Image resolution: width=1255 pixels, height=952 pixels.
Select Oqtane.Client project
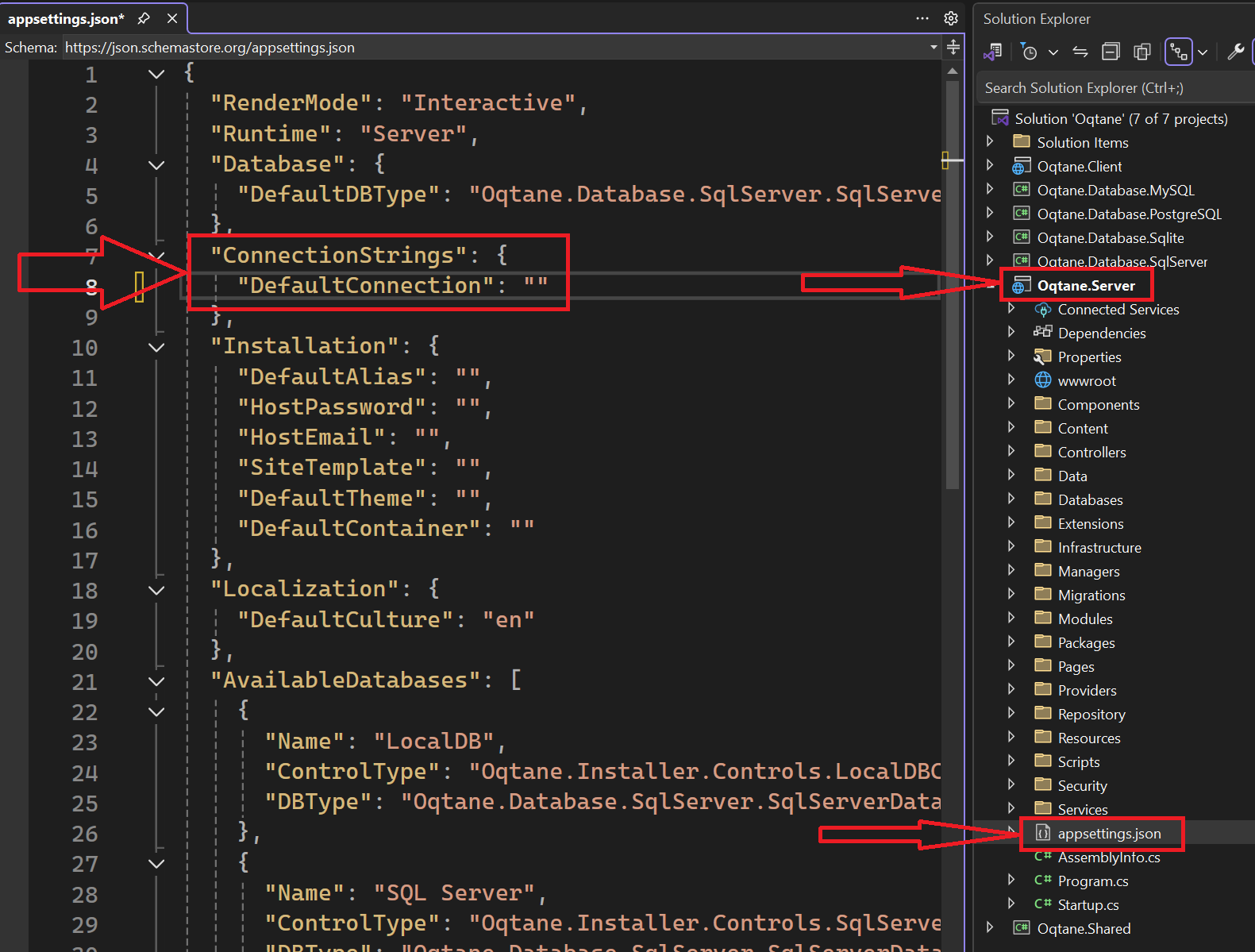pos(1080,166)
